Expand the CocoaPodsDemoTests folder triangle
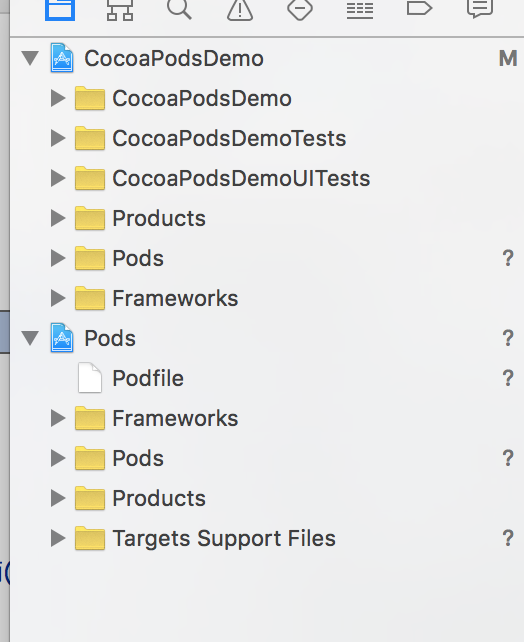 [58, 138]
